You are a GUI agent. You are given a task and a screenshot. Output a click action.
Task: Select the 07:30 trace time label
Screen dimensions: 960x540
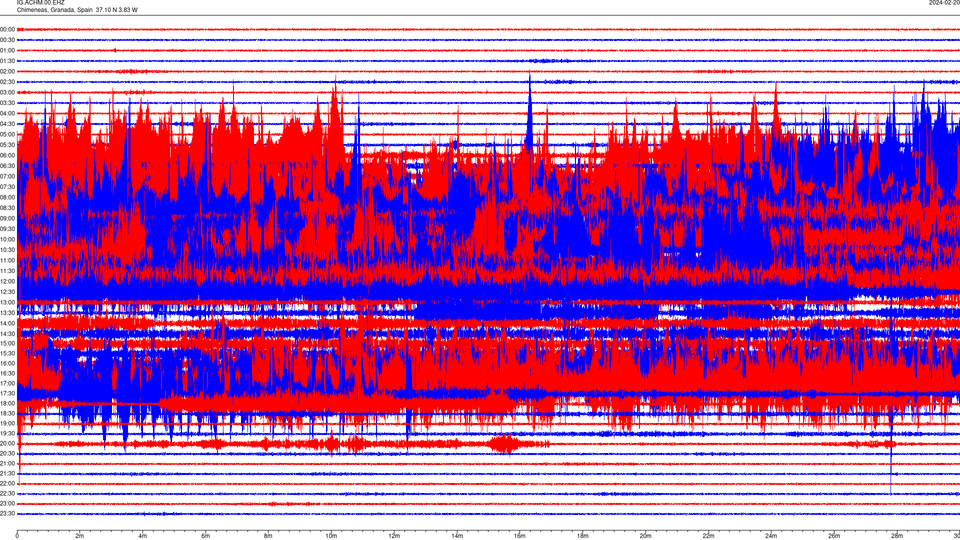tap(7, 187)
